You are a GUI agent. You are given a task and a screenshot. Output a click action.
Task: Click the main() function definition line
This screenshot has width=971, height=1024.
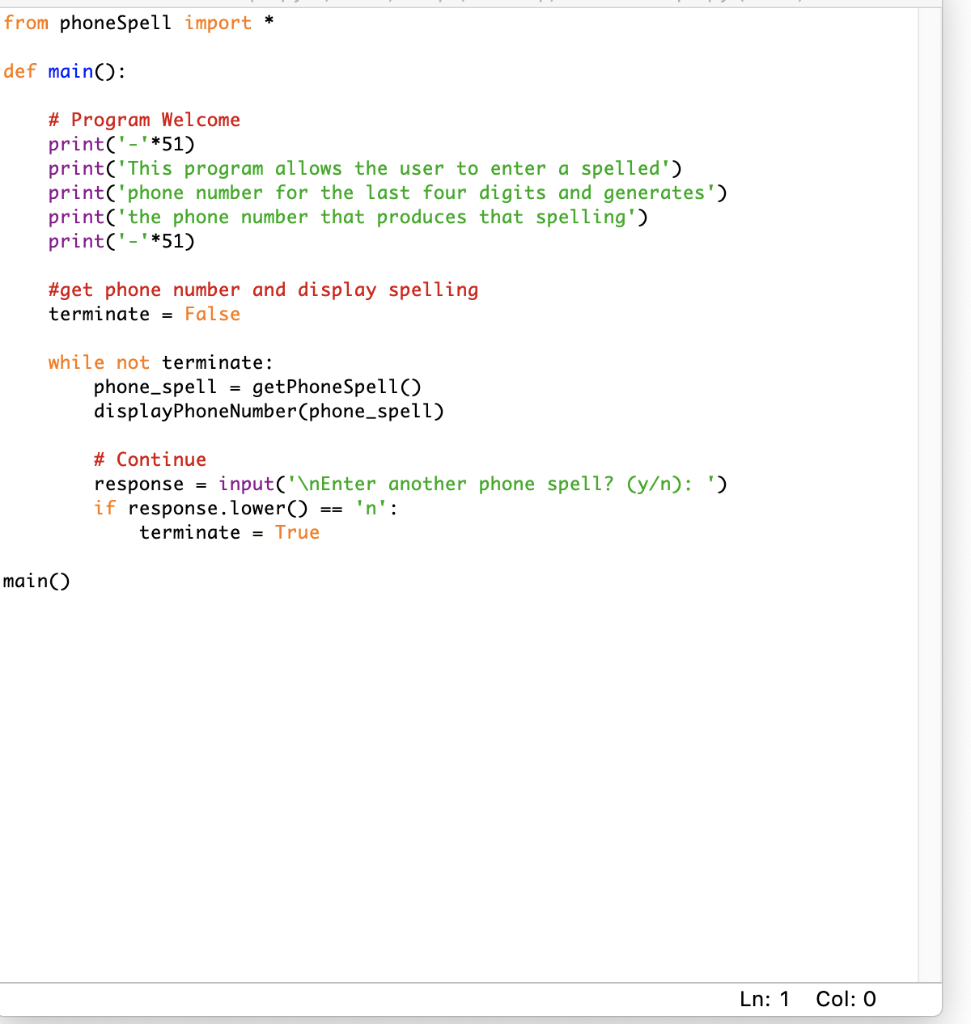pos(60,71)
